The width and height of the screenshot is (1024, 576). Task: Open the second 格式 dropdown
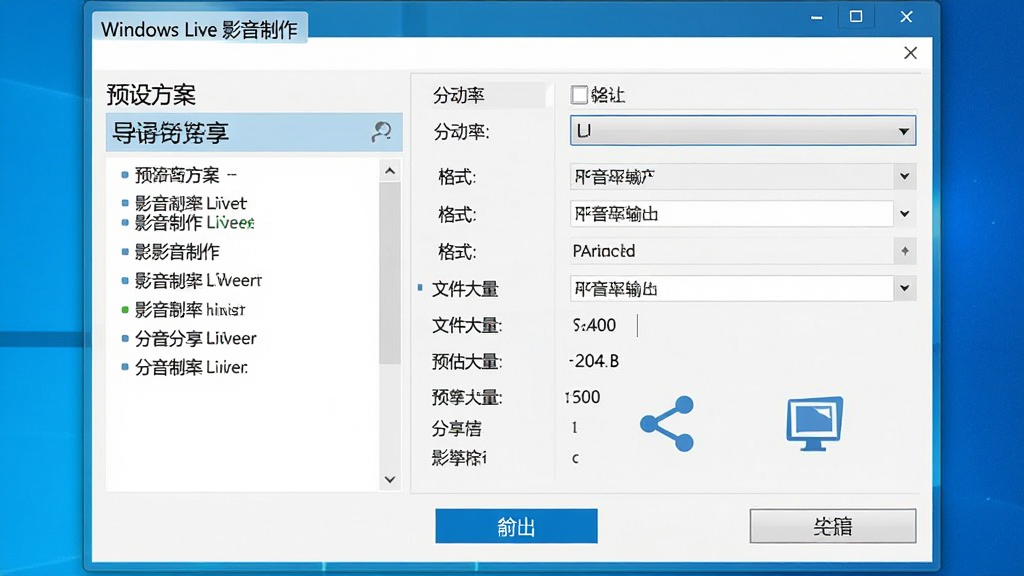743,214
